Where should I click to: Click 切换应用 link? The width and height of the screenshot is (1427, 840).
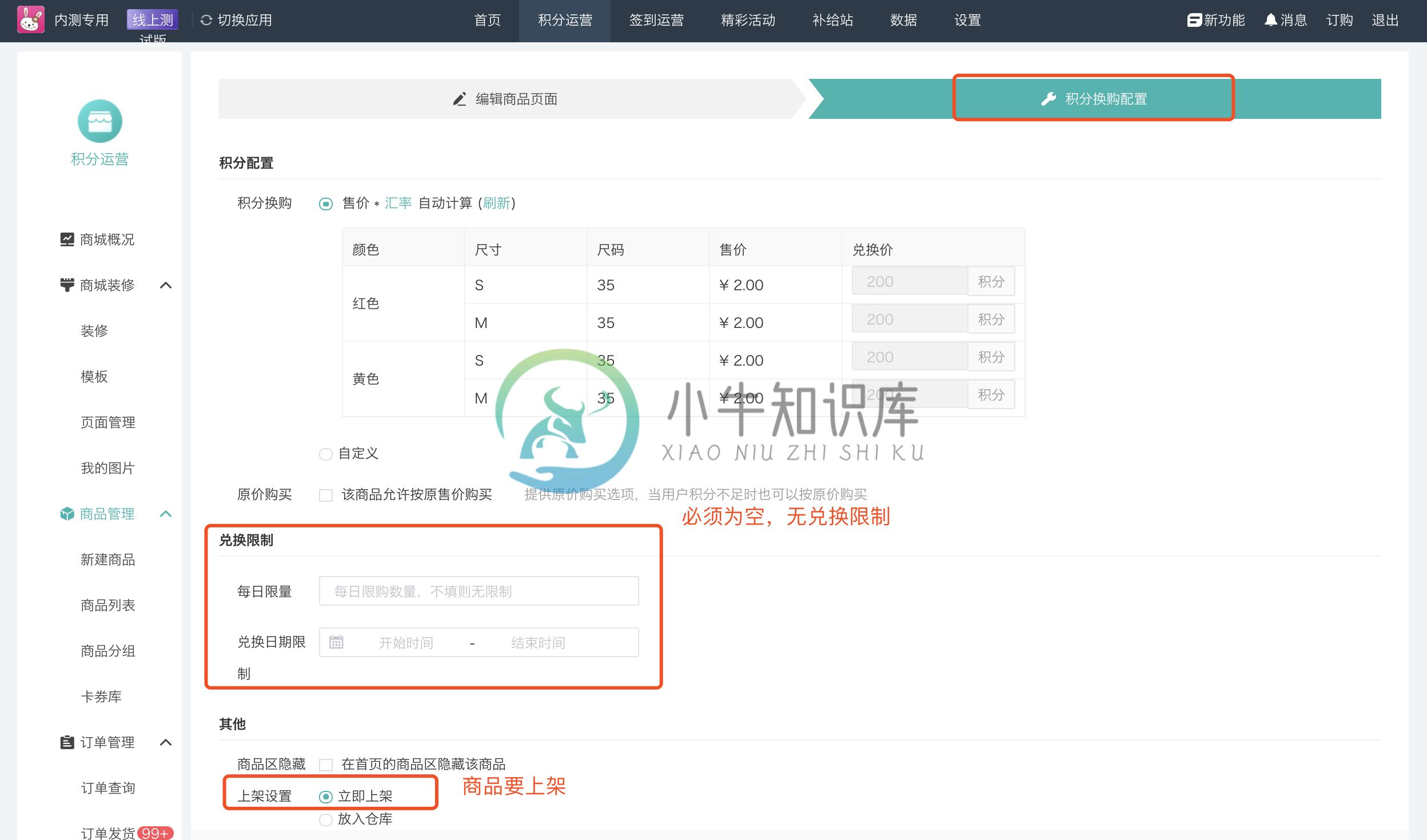pos(245,21)
